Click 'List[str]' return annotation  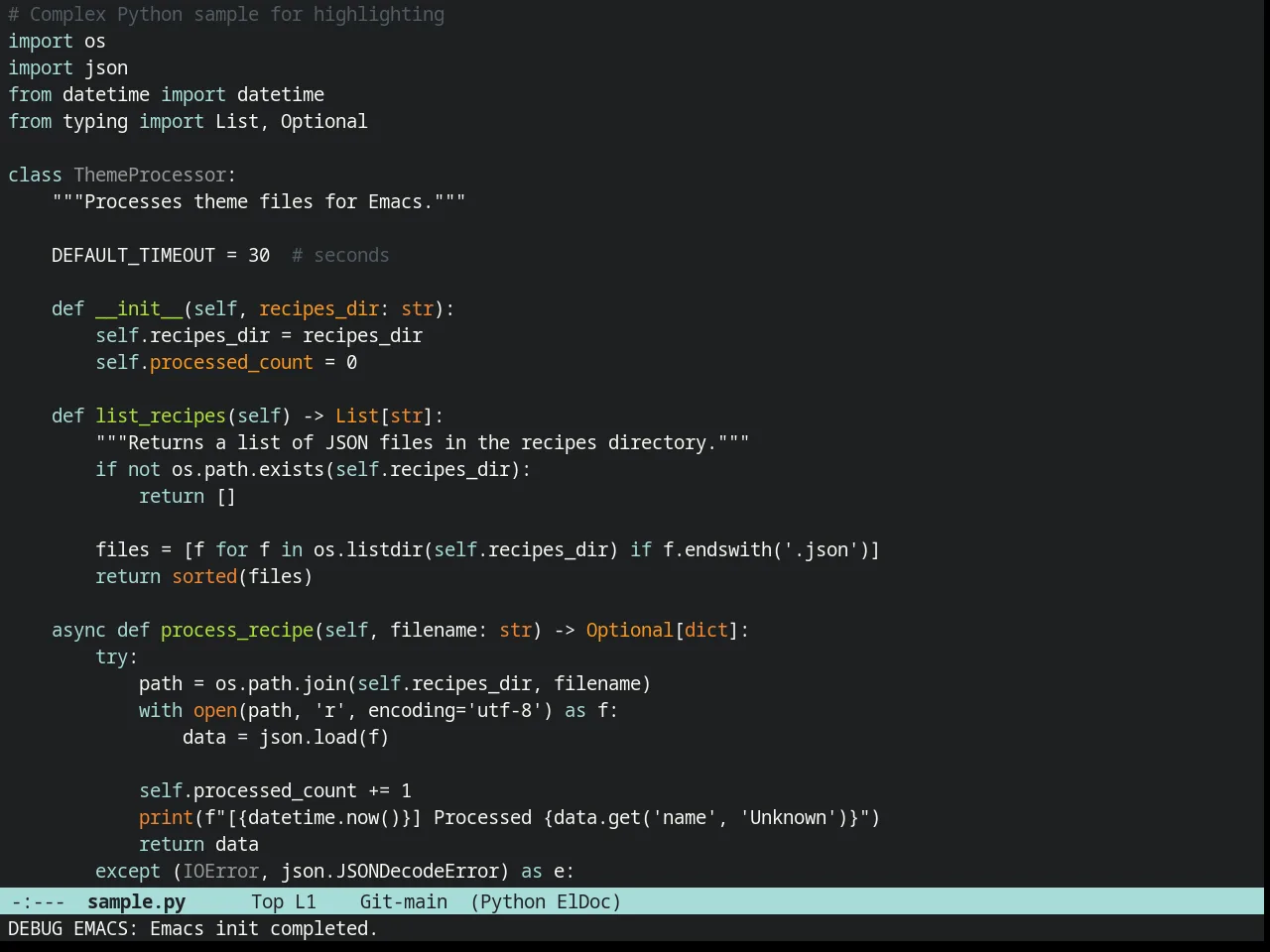[384, 416]
